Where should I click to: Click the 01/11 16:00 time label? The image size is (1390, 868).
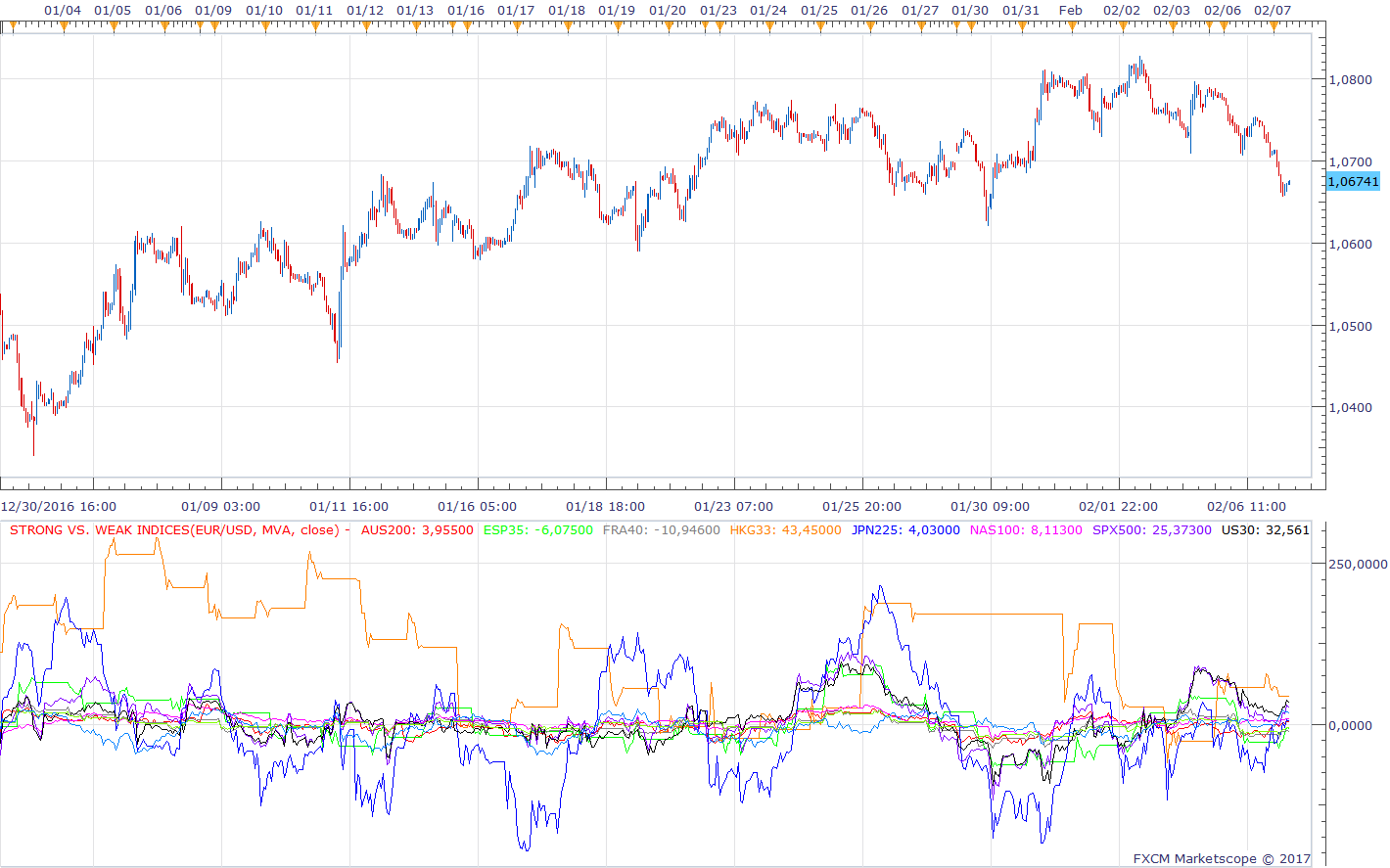coord(349,506)
